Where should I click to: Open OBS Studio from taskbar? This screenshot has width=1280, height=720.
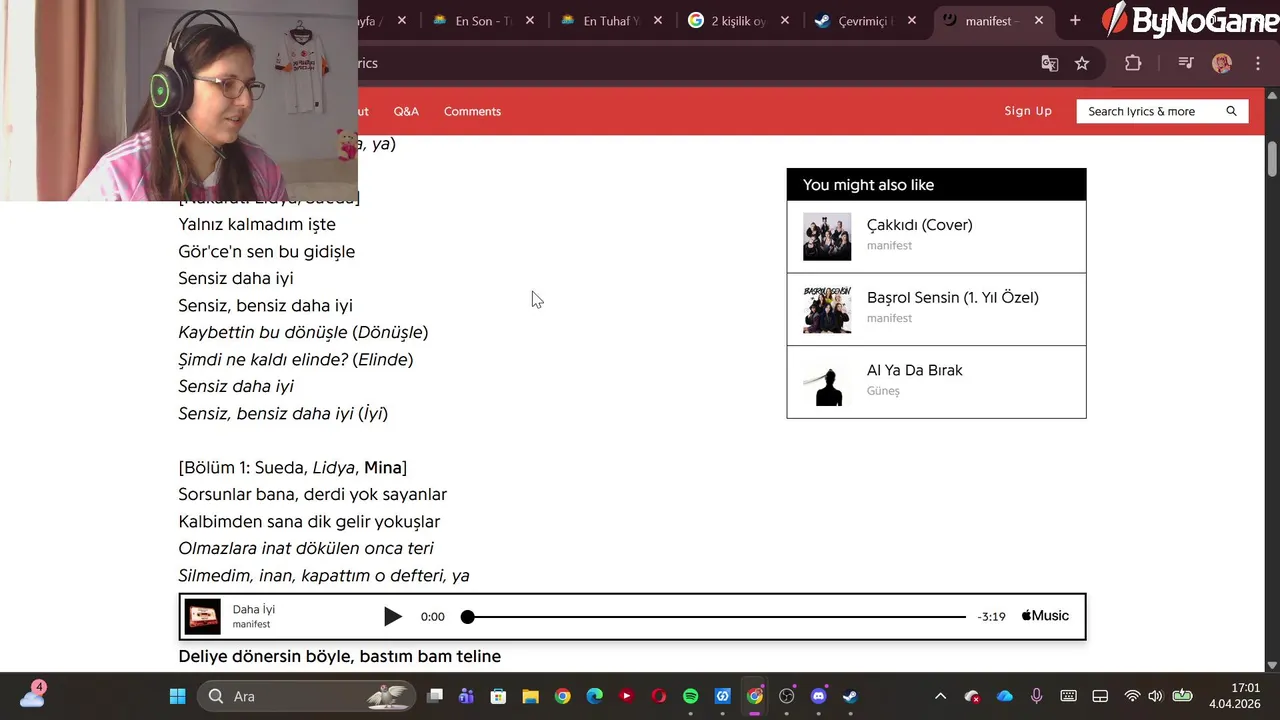pos(787,696)
